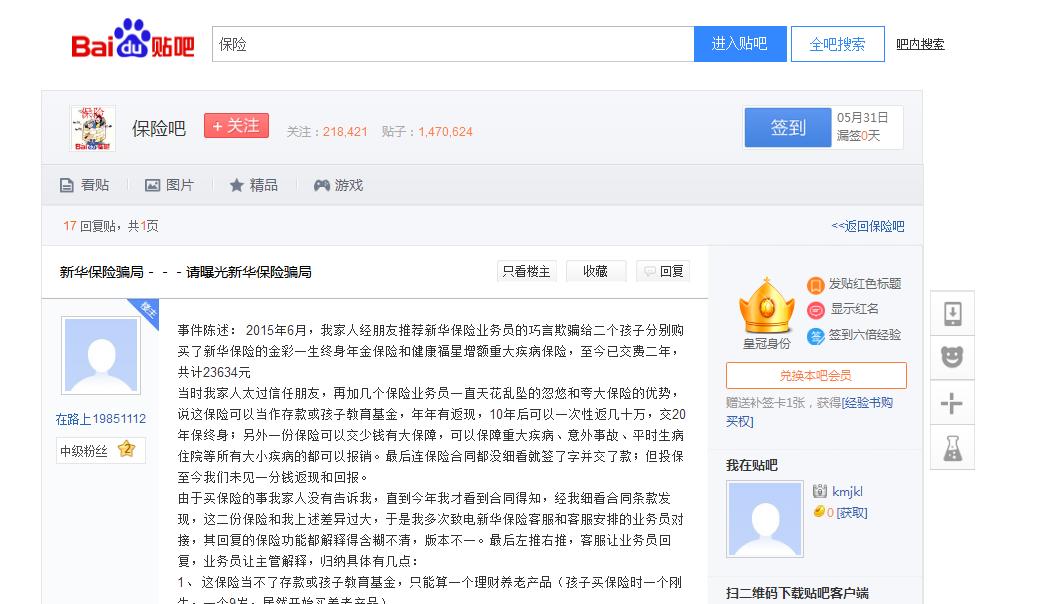Click the 签到 daily check-in button

tap(787, 127)
